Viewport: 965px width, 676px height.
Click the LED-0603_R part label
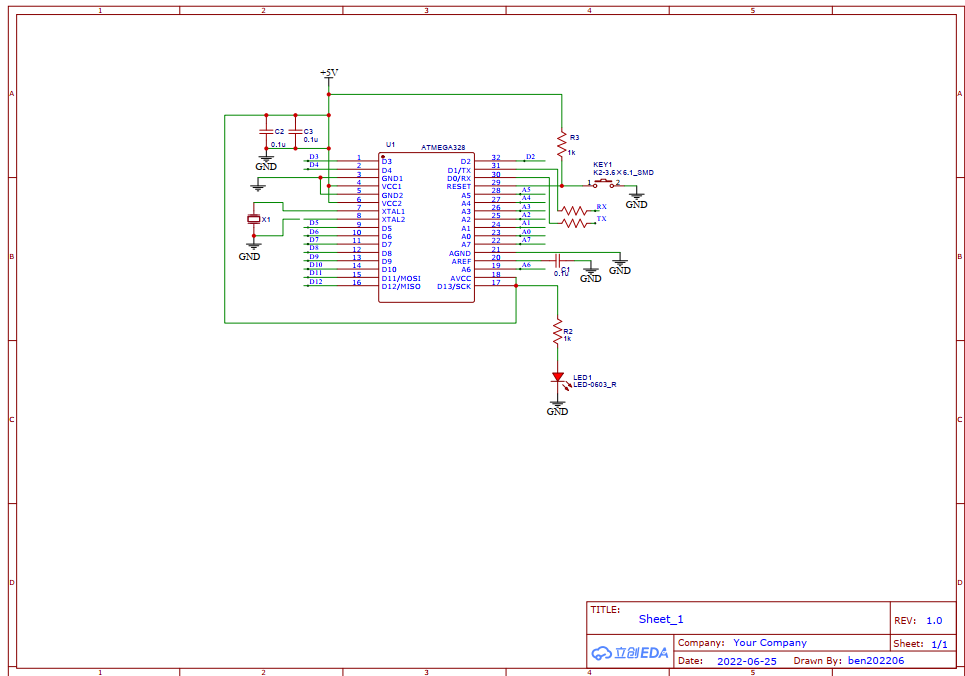[x=595, y=385]
